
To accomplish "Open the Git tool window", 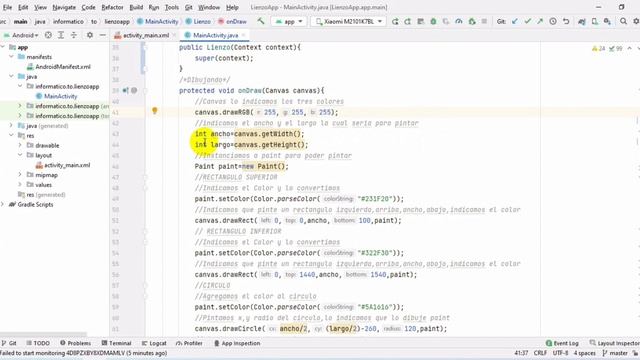I will pyautogui.click(x=9, y=343).
